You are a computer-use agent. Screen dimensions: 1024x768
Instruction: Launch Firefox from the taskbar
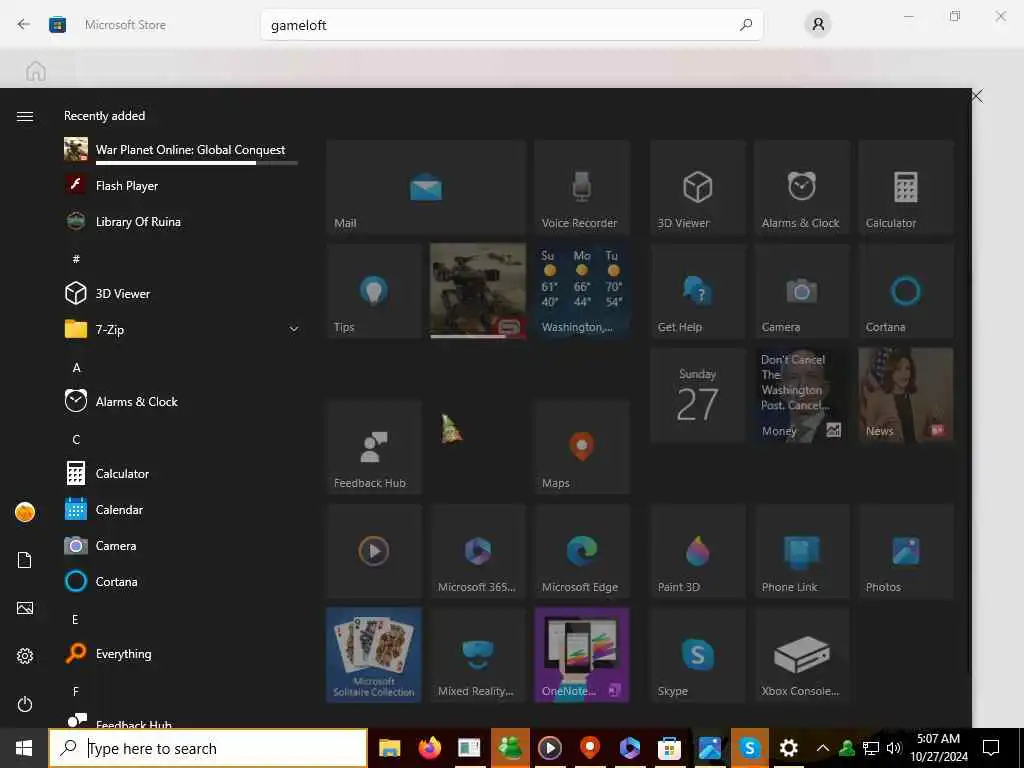point(430,748)
